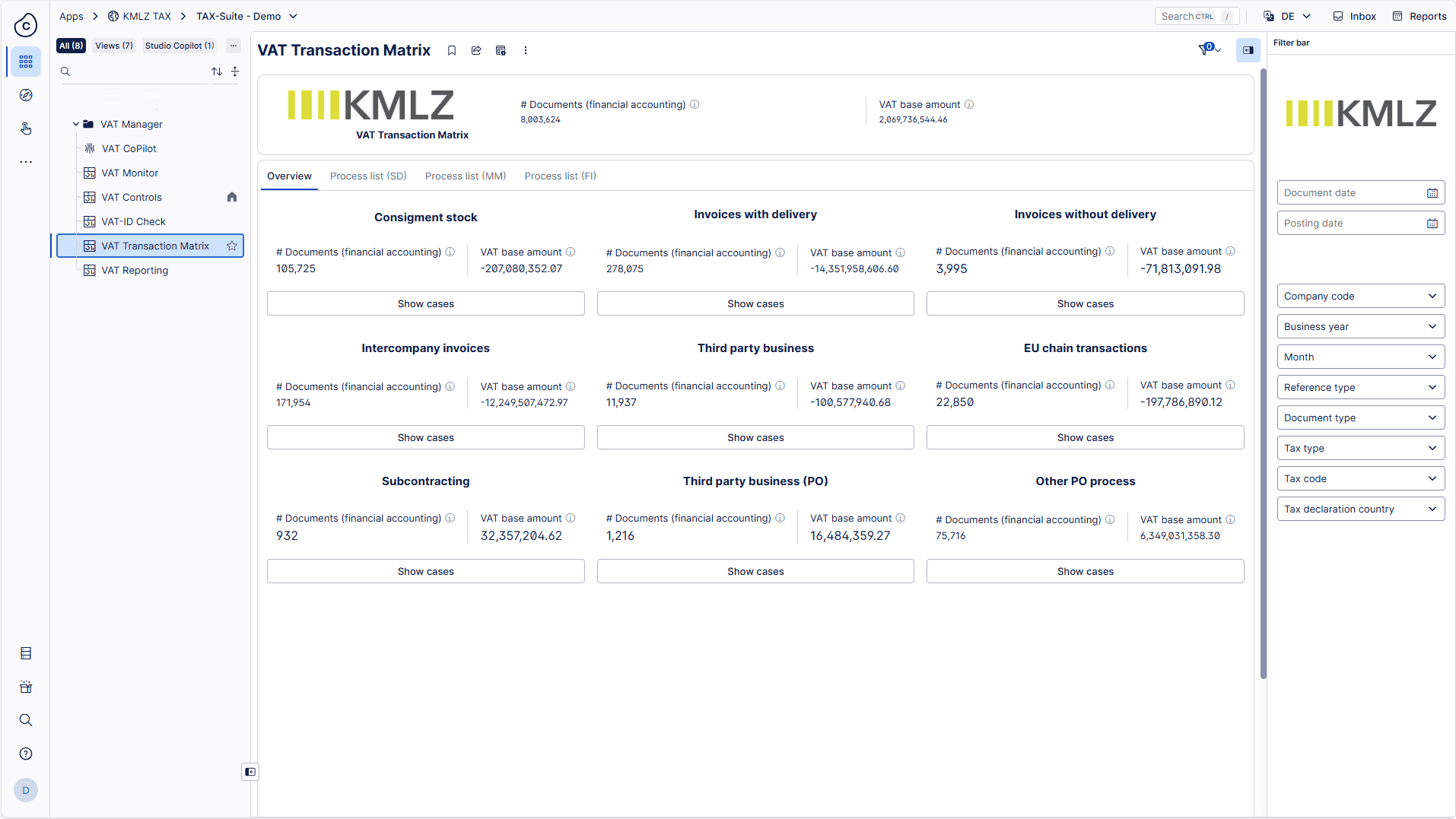Open the gift icon in left rail
Image resolution: width=1456 pixels, height=819 pixels.
click(26, 687)
